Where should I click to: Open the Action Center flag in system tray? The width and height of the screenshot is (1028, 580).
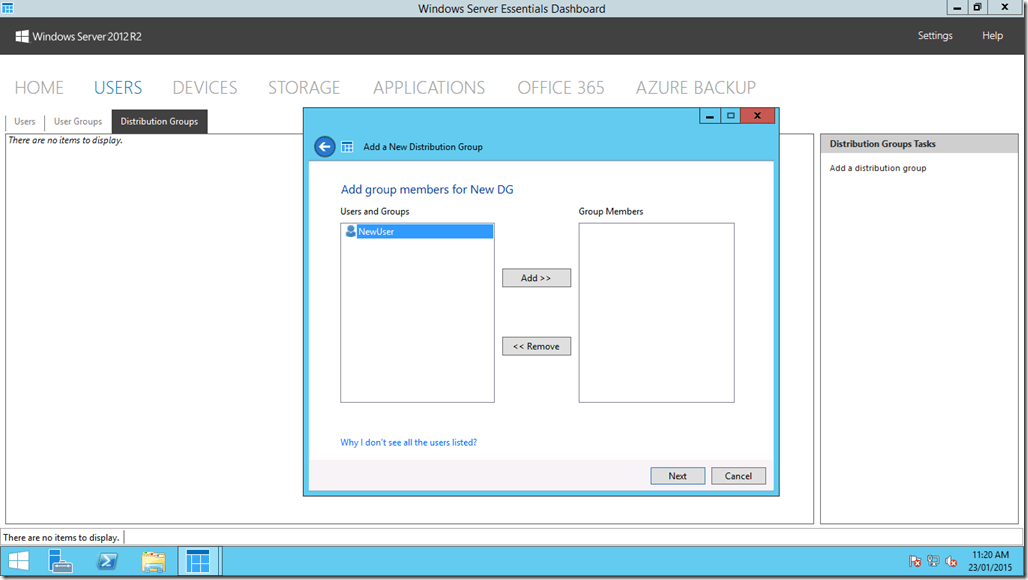point(913,562)
